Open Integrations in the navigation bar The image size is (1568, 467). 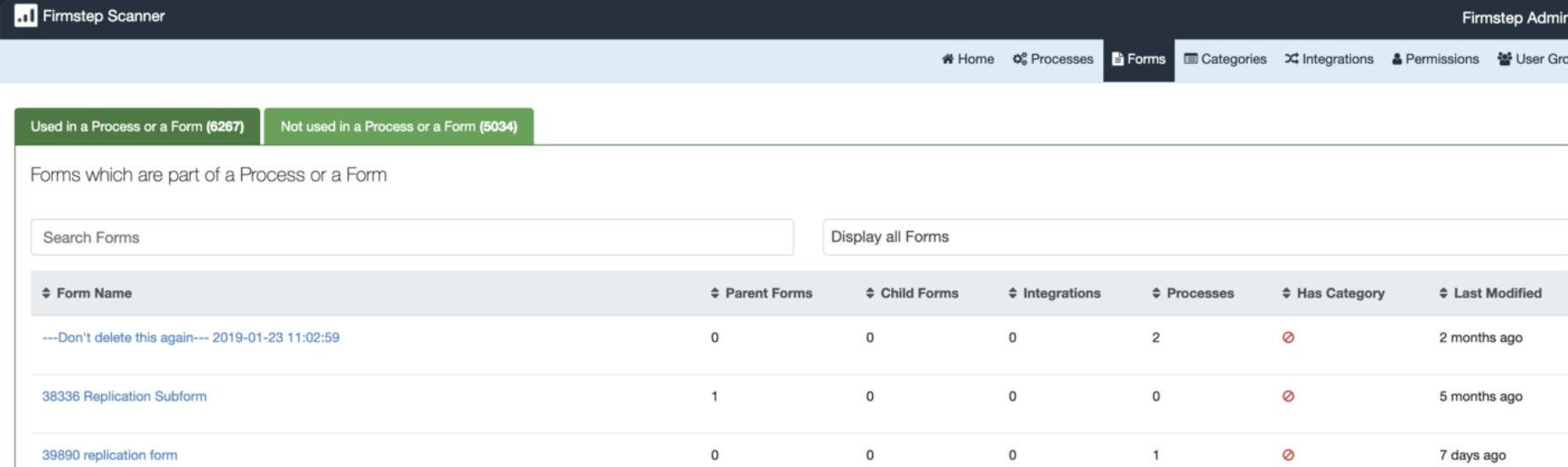[x=1329, y=59]
